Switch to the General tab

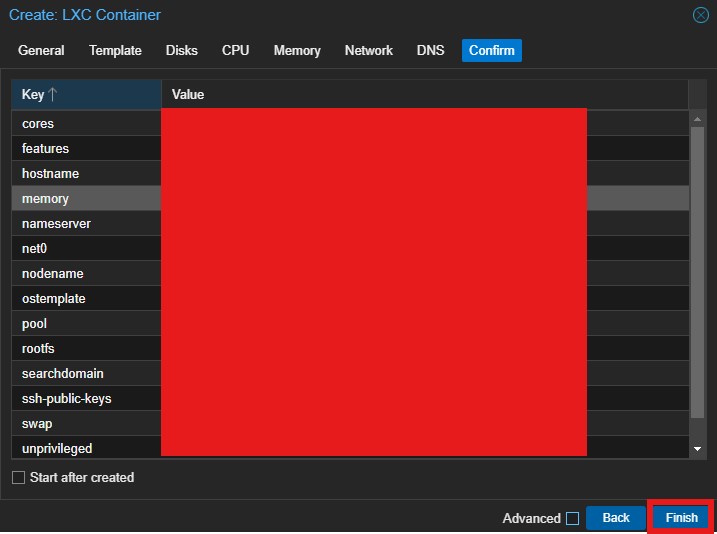tap(41, 50)
